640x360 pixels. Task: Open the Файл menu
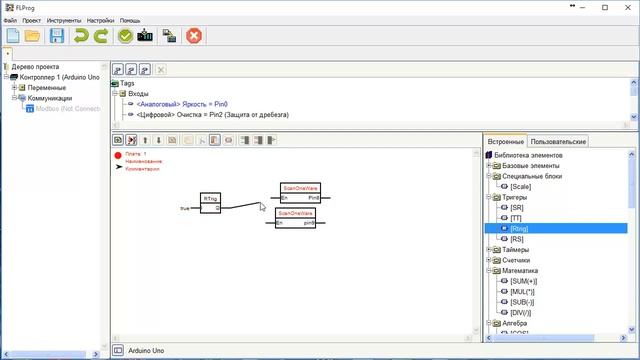point(10,20)
